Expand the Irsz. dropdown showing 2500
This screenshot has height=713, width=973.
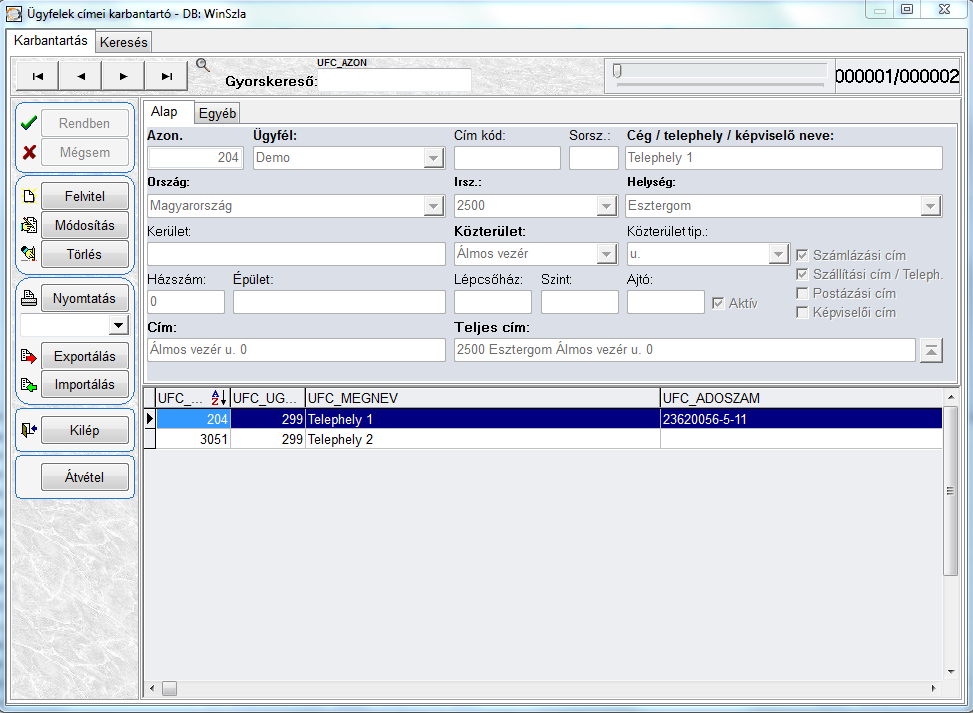tap(606, 206)
